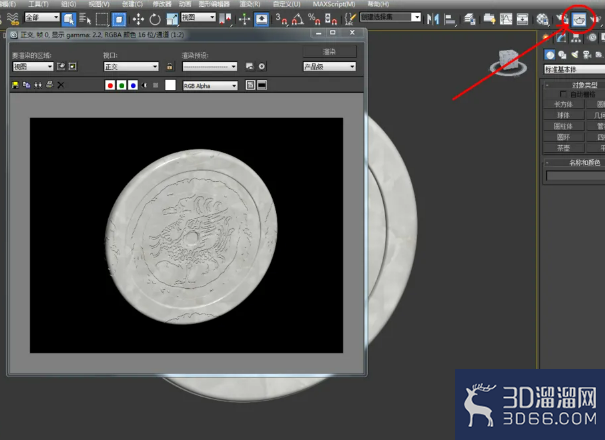Open the viewport dropdown in render window
The image size is (605, 440).
coord(131,66)
